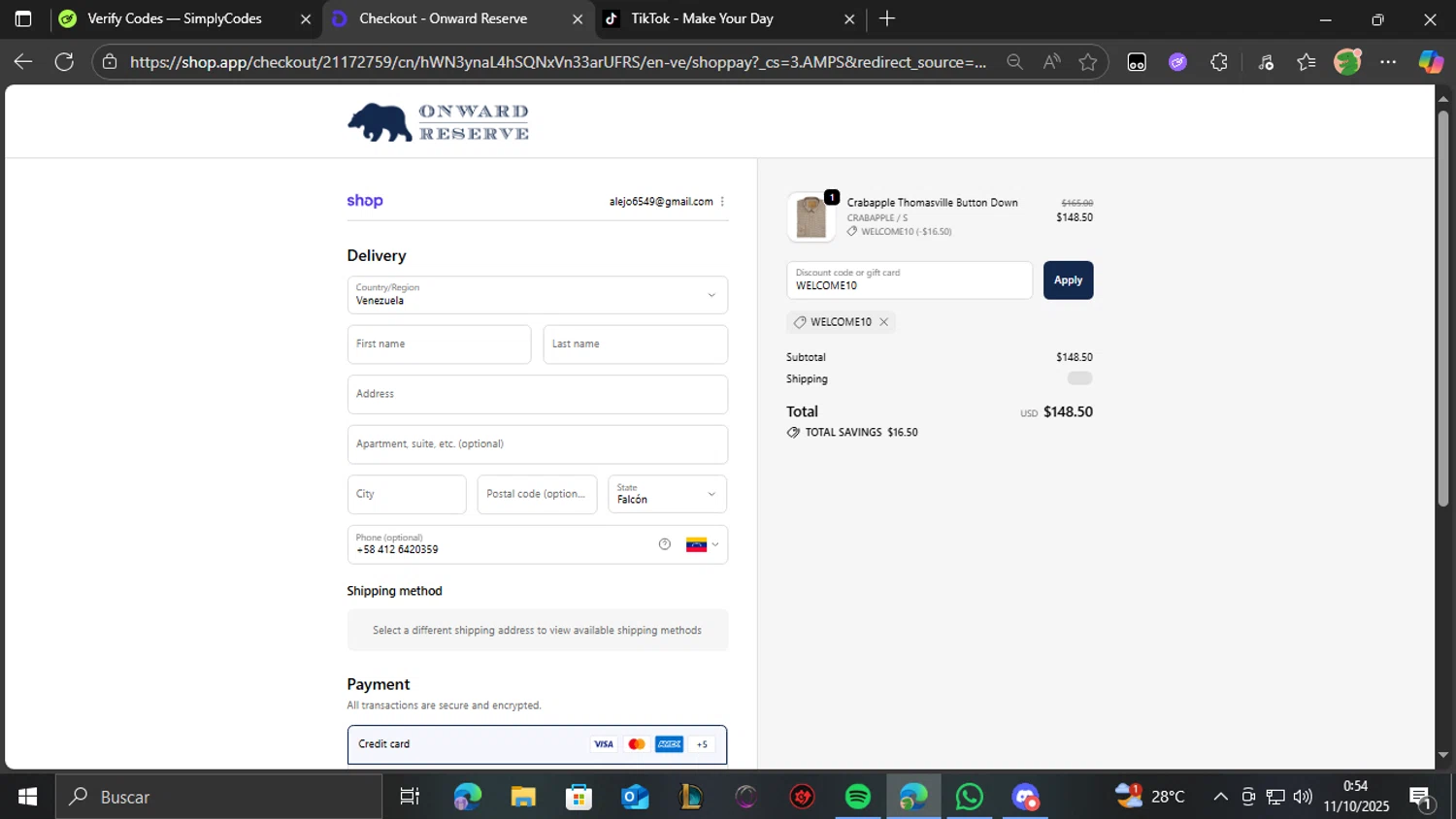Close the Verify Codes tab
The height and width of the screenshot is (819, 1456).
306,18
